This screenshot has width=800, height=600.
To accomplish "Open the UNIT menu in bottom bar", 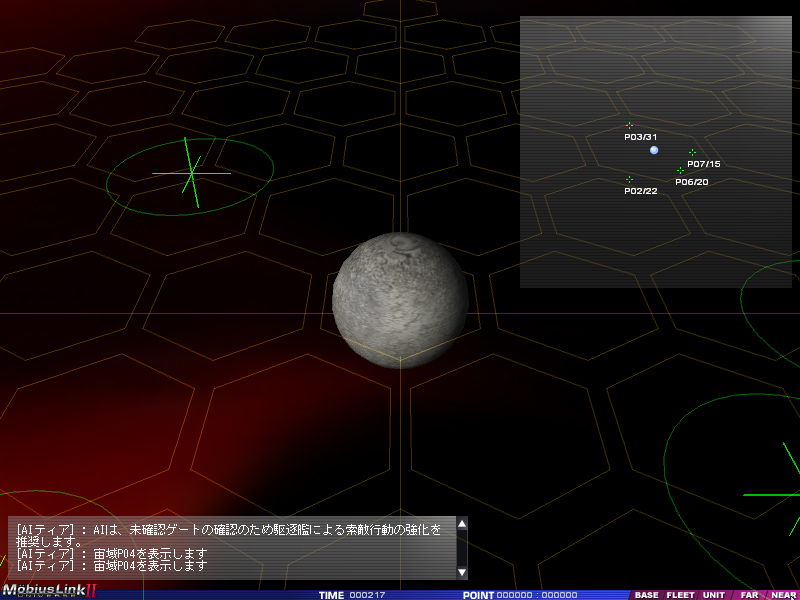I will point(713,595).
